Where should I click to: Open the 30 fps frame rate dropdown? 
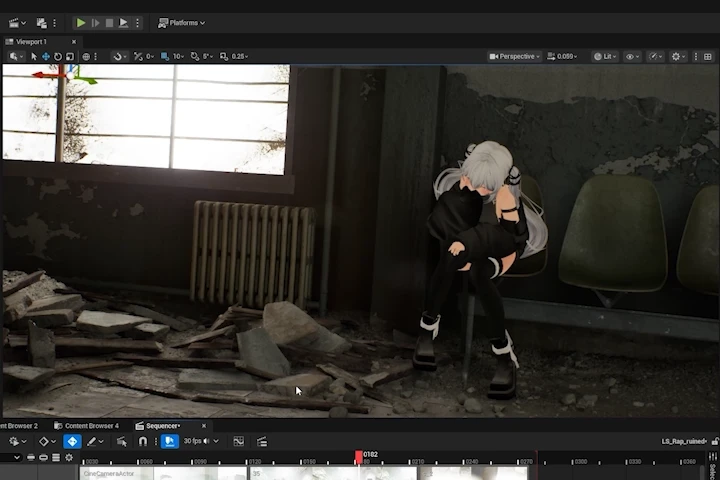pyautogui.click(x=201, y=441)
